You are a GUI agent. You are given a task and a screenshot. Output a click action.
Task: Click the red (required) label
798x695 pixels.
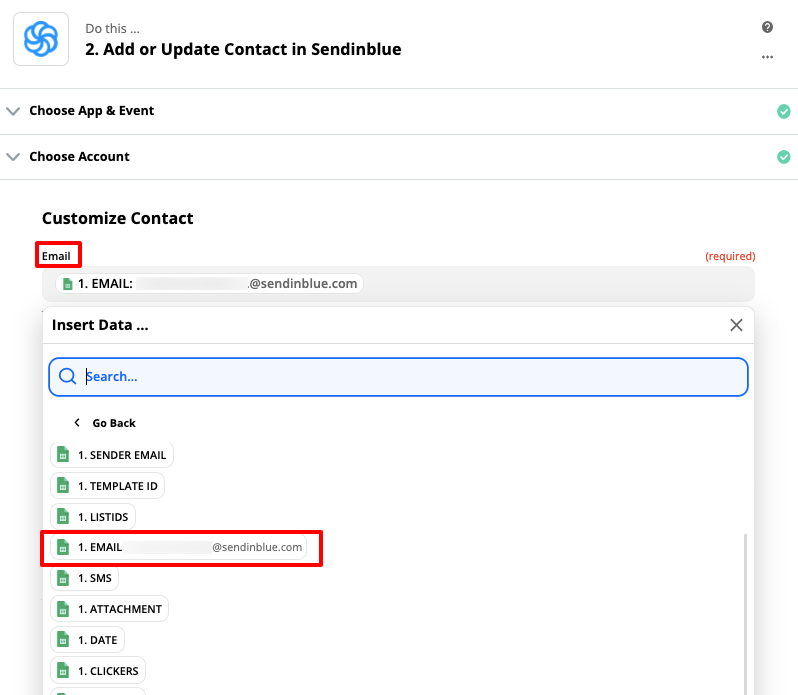coord(730,256)
